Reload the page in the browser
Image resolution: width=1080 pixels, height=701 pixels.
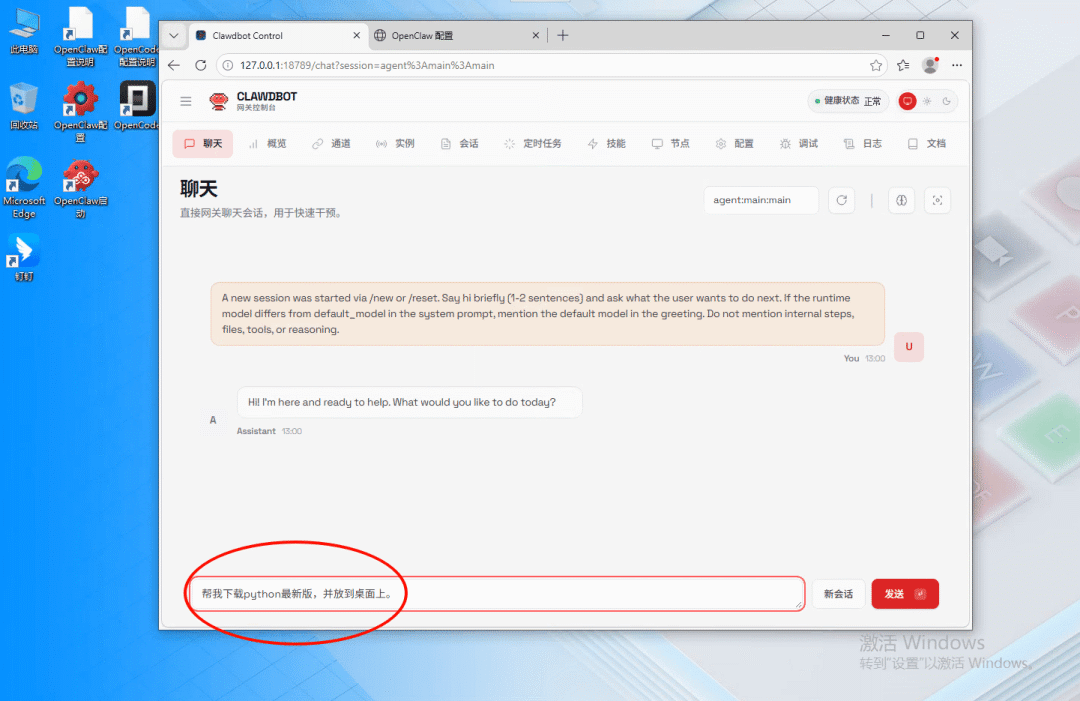click(x=200, y=65)
